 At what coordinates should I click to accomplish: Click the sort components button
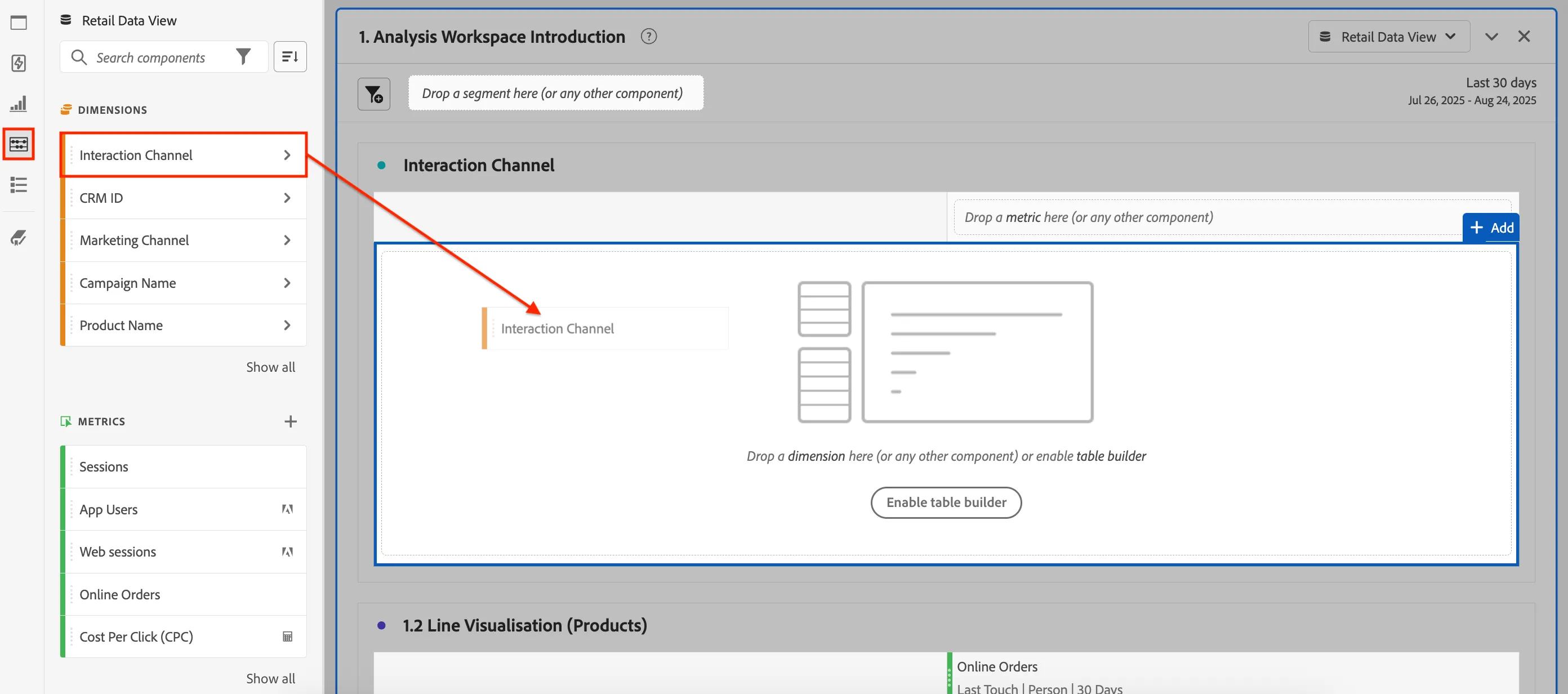tap(291, 57)
